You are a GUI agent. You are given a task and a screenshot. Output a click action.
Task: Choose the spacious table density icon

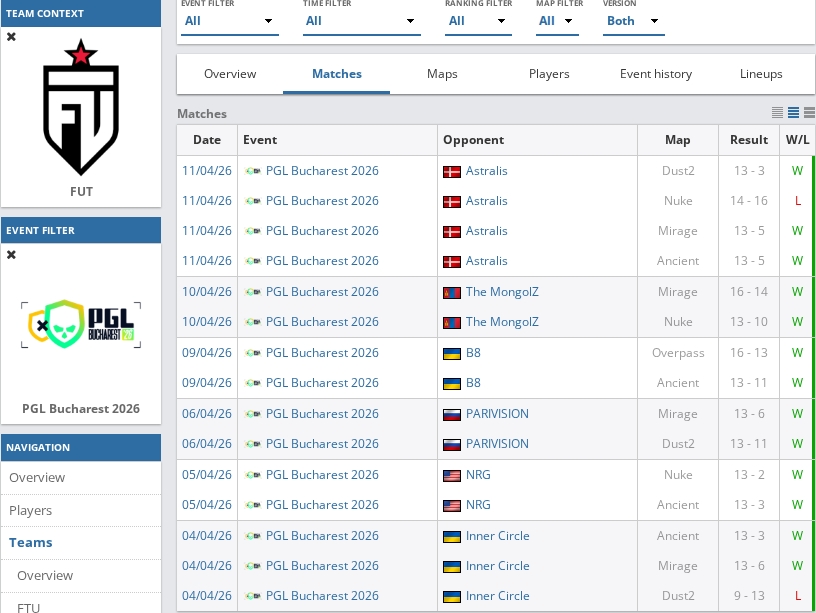809,112
